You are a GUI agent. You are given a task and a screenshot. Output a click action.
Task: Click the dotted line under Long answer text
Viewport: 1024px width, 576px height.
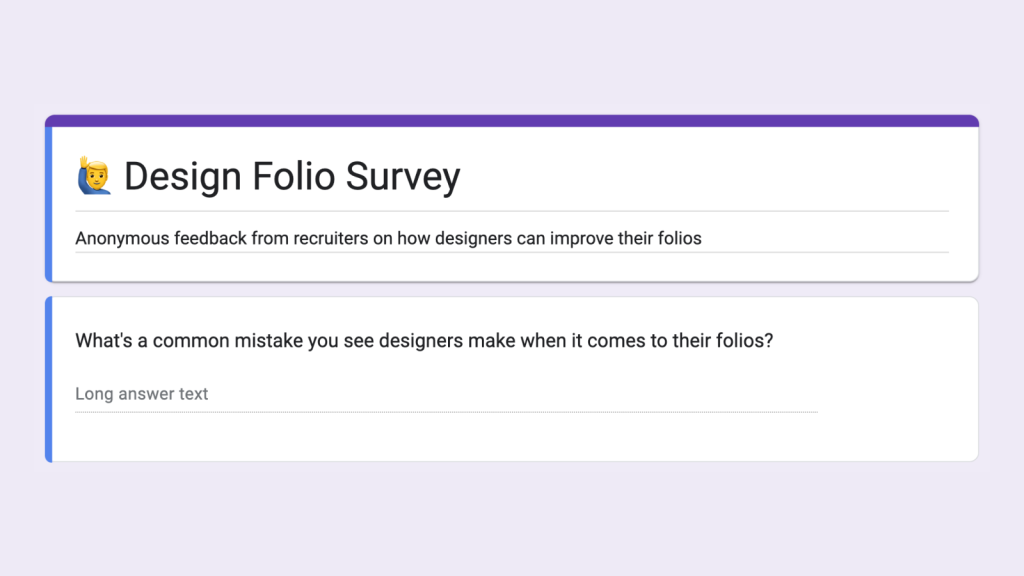click(x=445, y=408)
